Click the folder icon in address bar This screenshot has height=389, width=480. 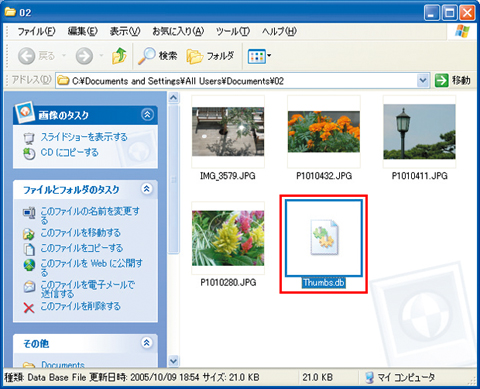pos(63,81)
